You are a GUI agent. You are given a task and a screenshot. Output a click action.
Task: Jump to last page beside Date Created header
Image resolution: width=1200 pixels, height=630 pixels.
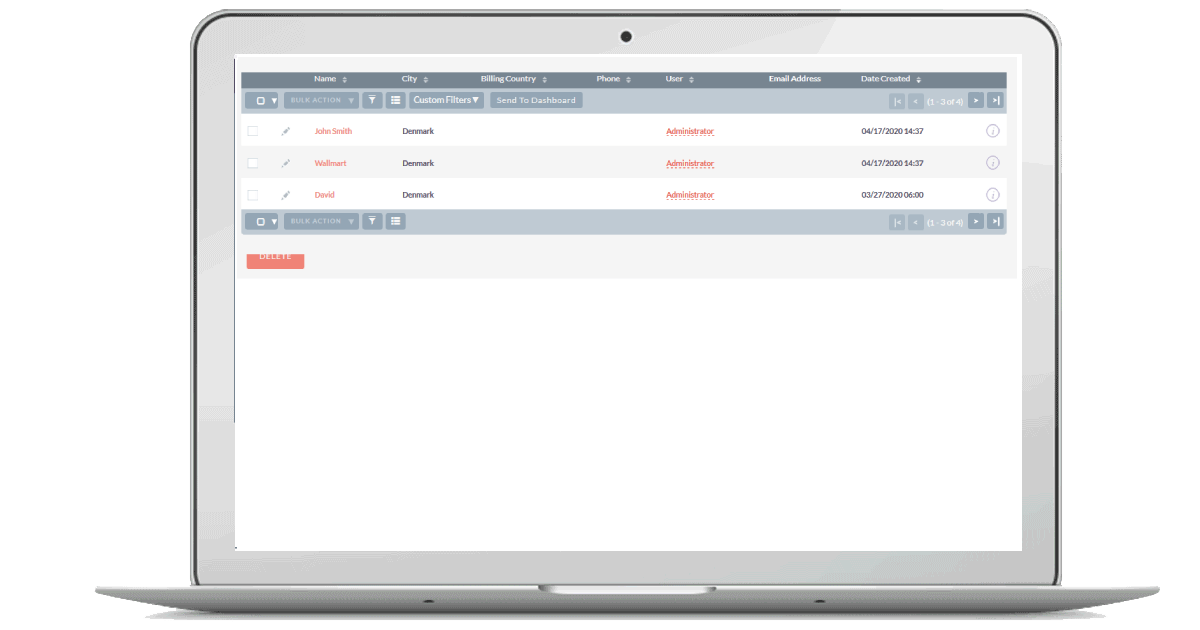pos(995,100)
